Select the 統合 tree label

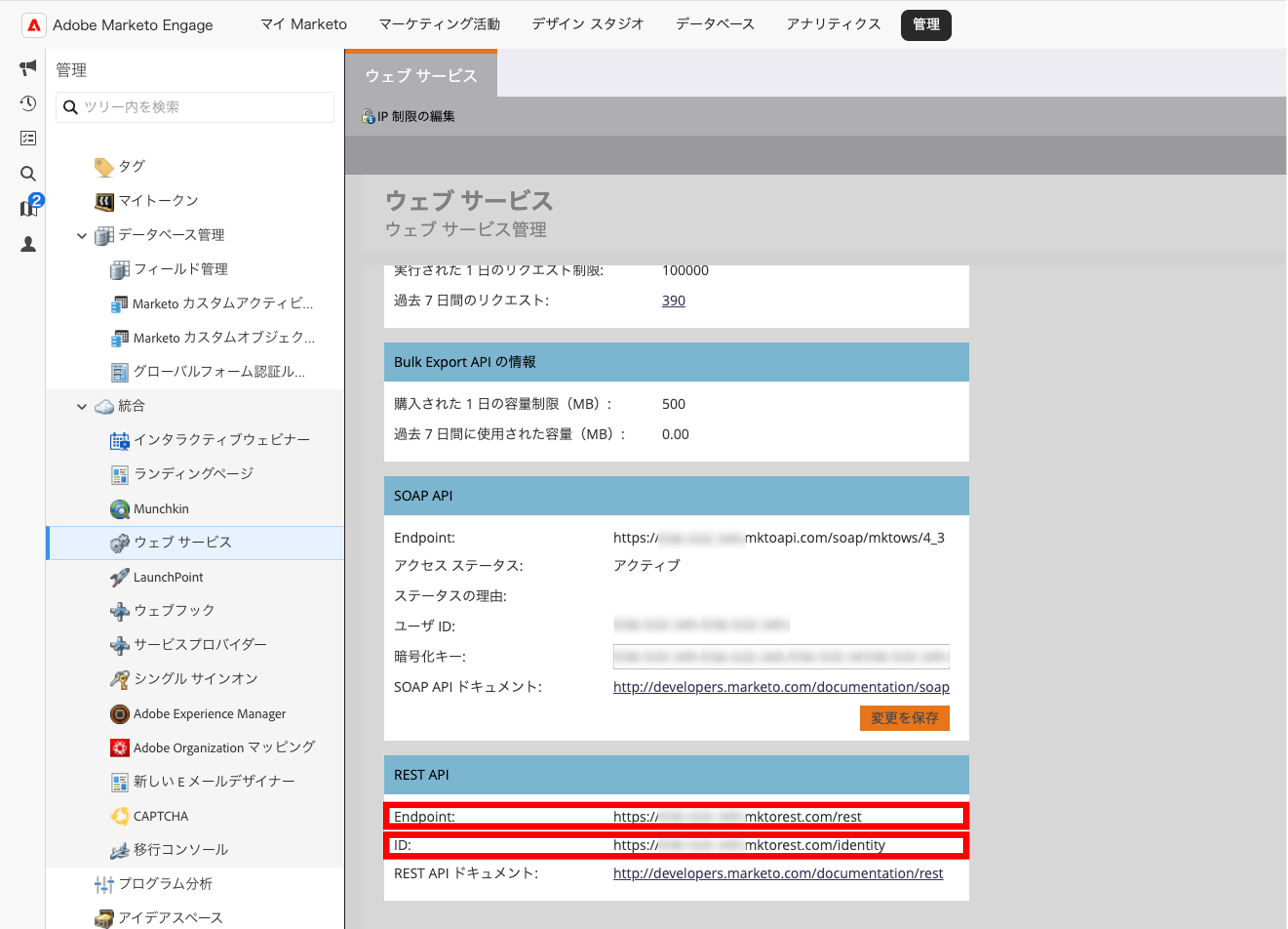tap(131, 406)
